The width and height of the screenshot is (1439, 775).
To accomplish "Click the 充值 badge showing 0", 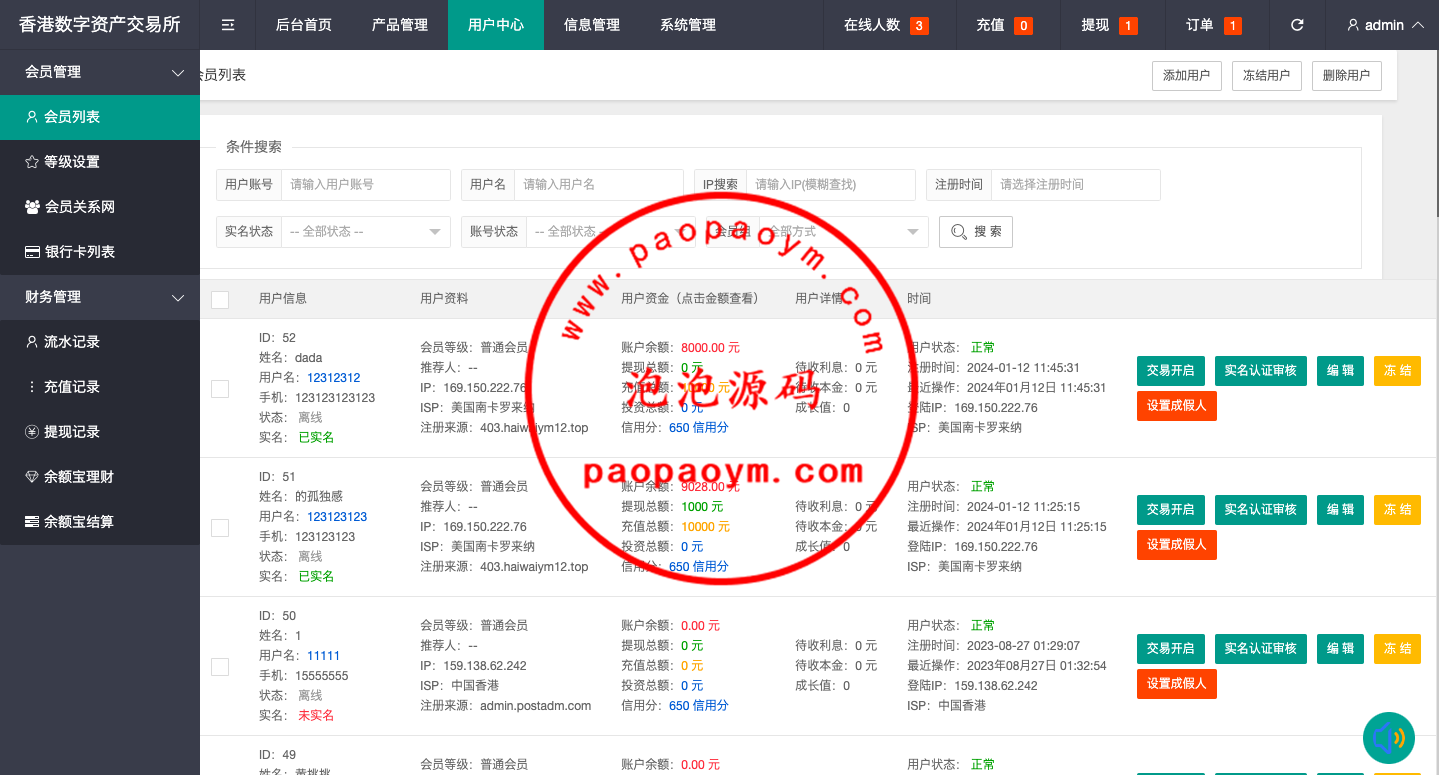I will (x=1023, y=26).
